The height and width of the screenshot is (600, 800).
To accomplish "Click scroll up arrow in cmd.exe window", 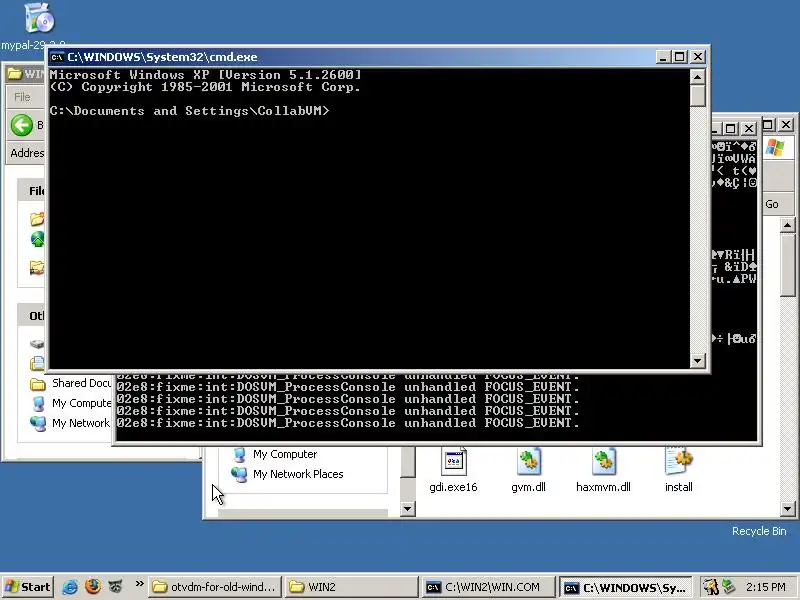I will coord(697,77).
